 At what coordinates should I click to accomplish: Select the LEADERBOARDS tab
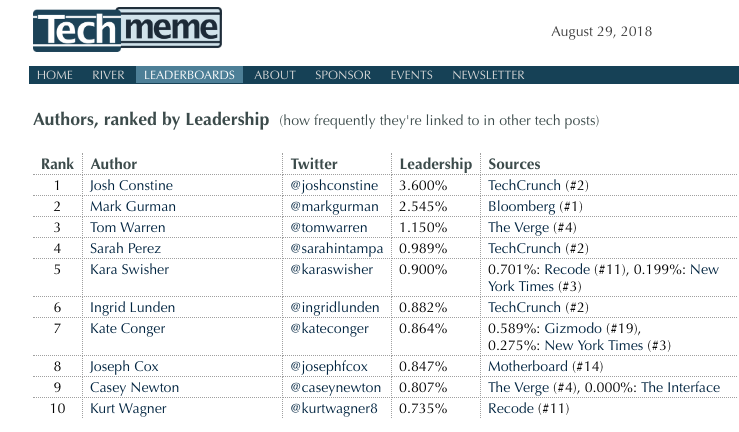coord(189,75)
